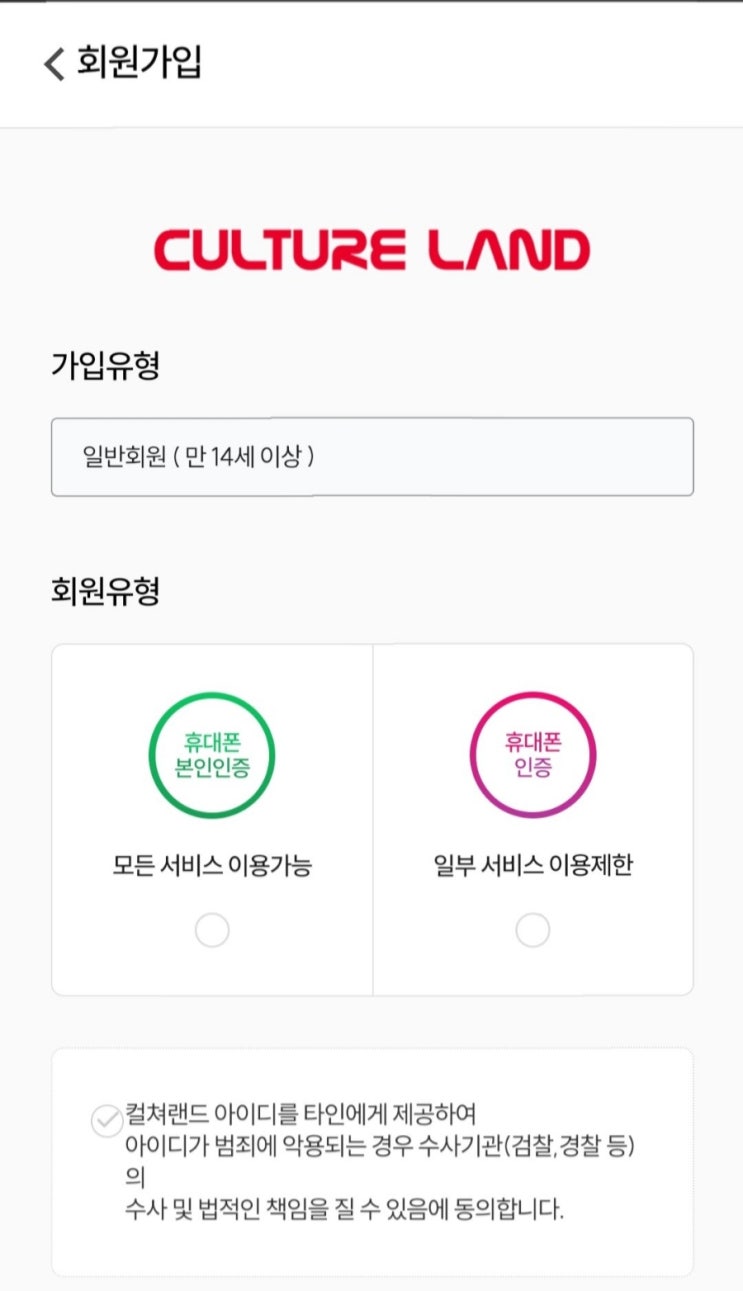Click the 일부 서비스 이용제한 label
This screenshot has width=743, height=1291.
coord(532,866)
